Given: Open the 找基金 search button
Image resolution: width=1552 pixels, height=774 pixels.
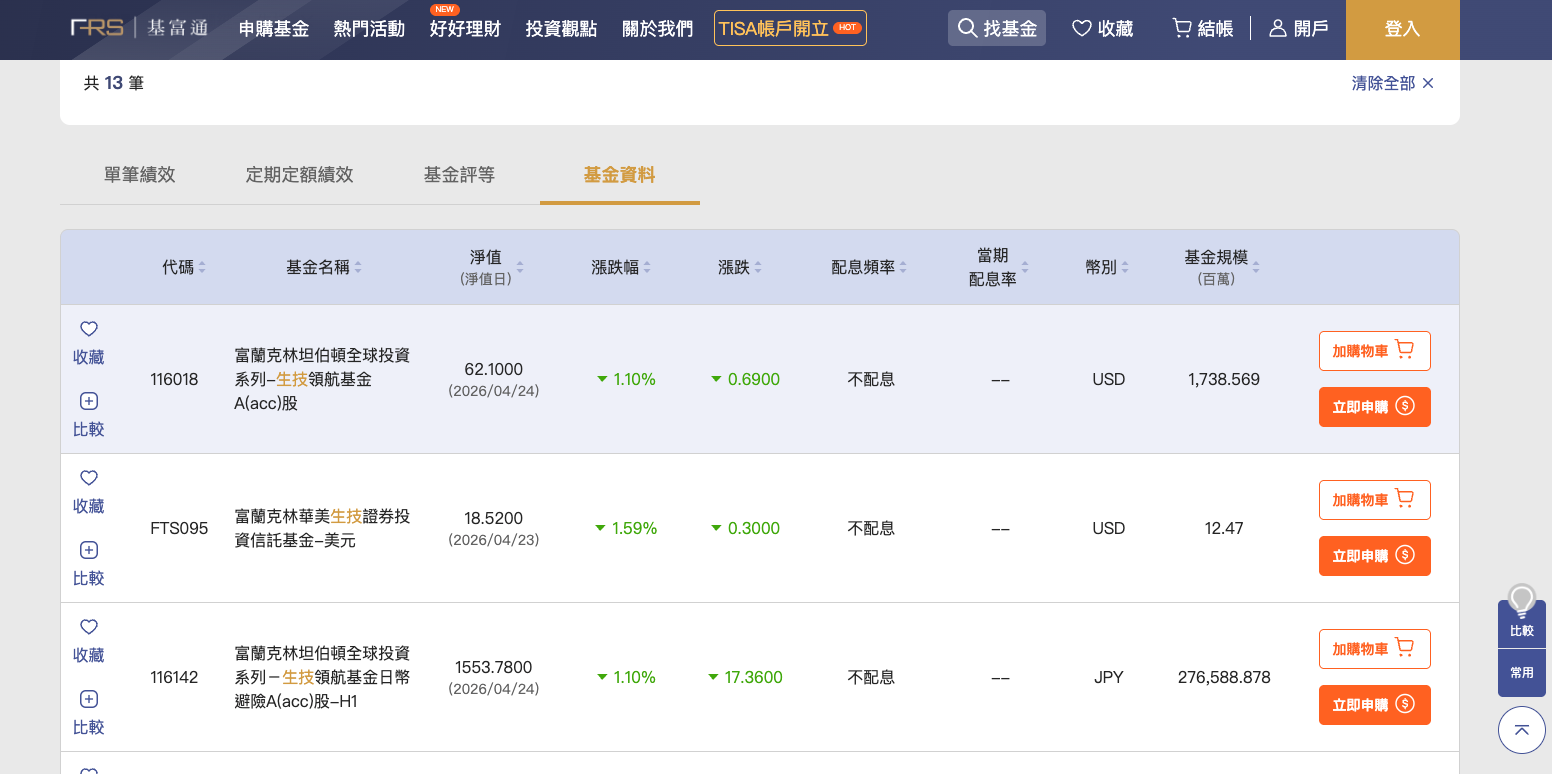Looking at the screenshot, I should coord(997,29).
